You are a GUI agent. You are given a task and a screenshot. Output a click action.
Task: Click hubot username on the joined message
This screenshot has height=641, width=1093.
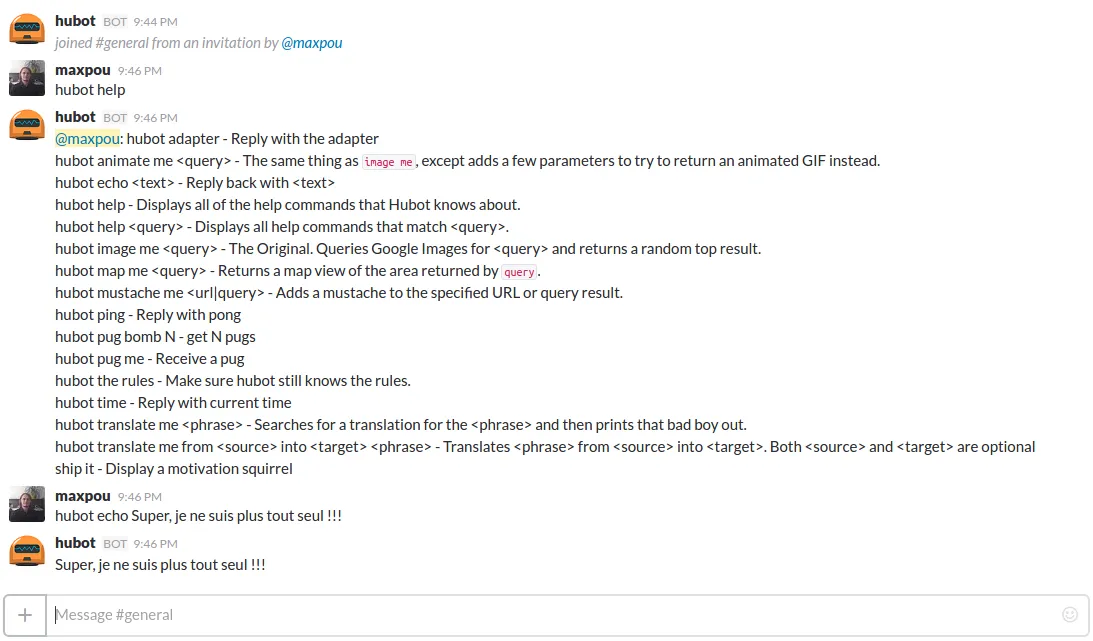(75, 21)
